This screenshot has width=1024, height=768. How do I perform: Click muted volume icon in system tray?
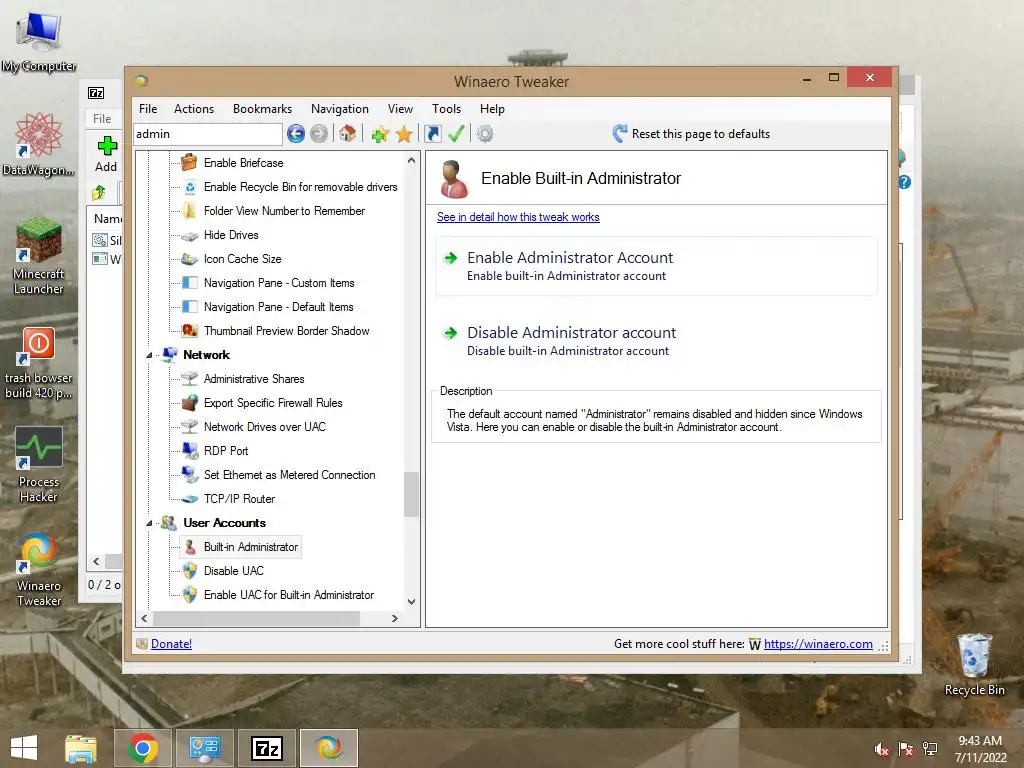[881, 749]
